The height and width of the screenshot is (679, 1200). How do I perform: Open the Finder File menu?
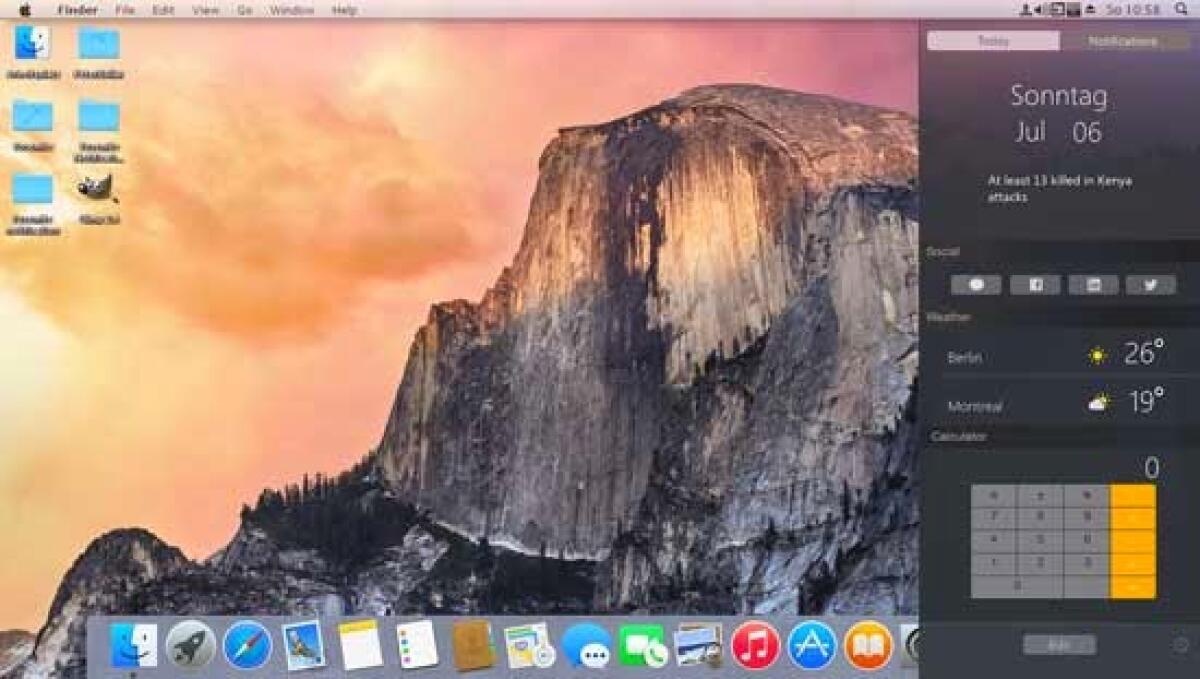[x=127, y=9]
